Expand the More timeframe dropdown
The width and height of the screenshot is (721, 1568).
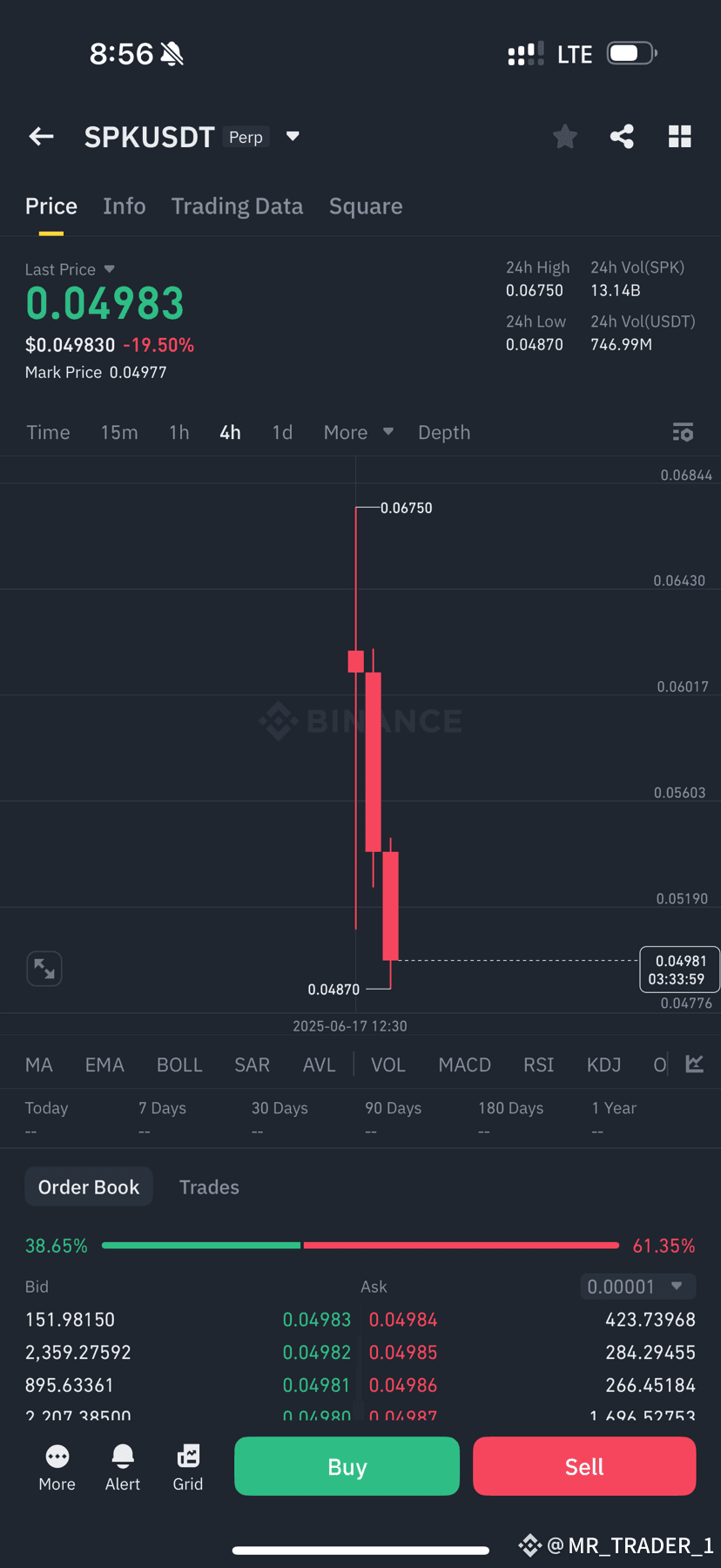pyautogui.click(x=357, y=432)
